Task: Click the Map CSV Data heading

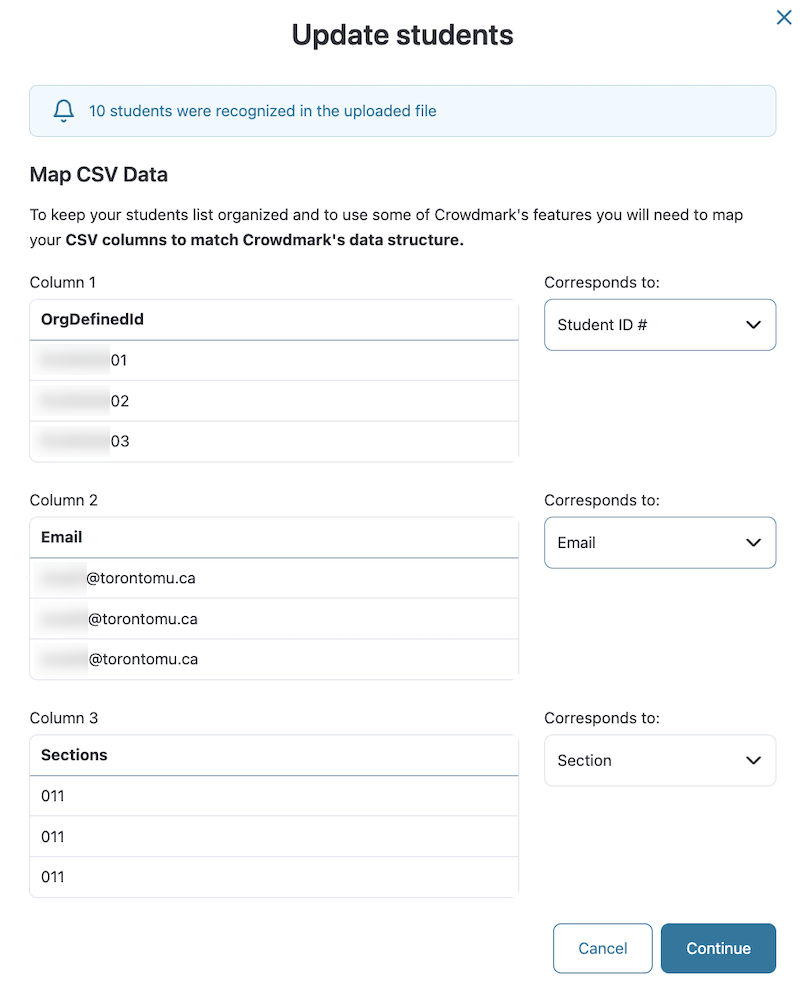Action: [99, 175]
